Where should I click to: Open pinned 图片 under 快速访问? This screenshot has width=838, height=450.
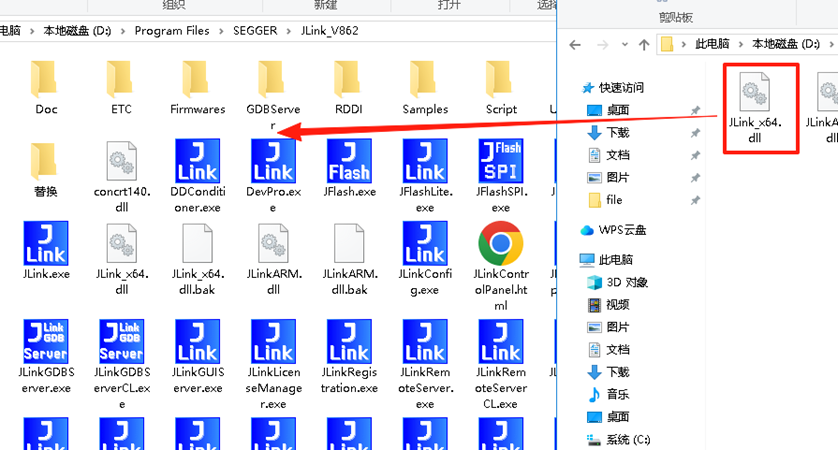tap(618, 177)
